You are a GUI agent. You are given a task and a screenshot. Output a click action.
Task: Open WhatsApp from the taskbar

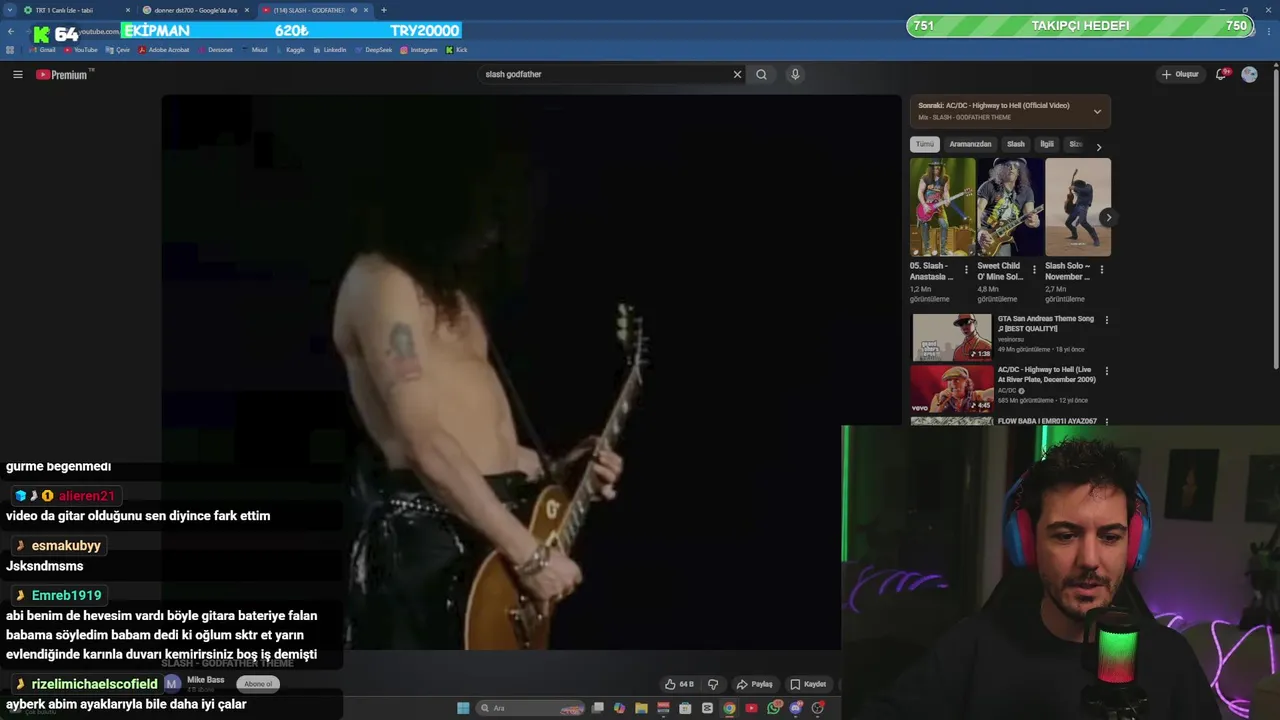click(774, 708)
